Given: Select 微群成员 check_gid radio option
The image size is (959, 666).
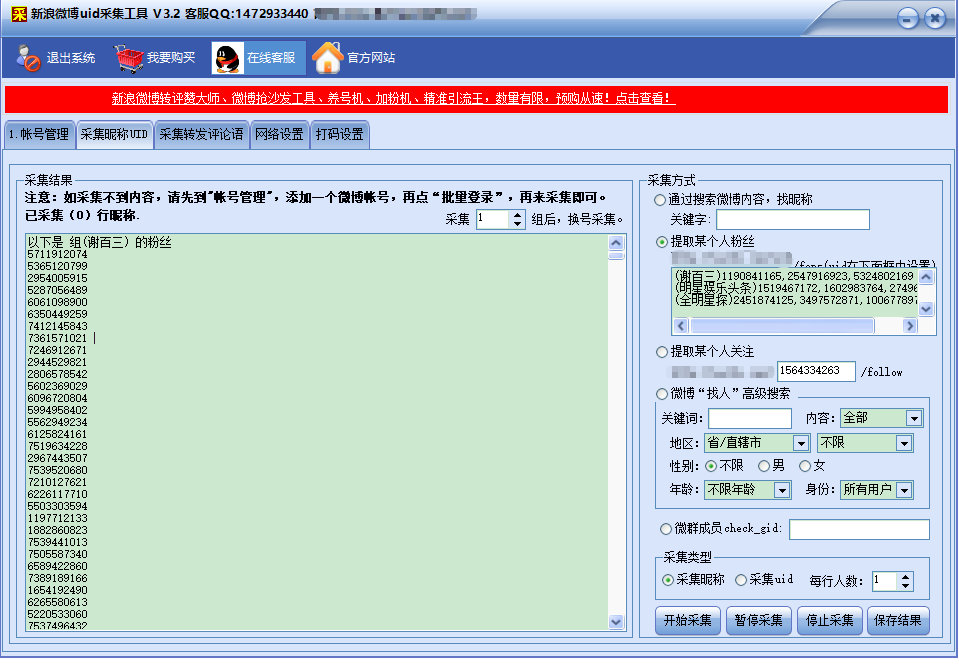Looking at the screenshot, I should tap(665, 528).
